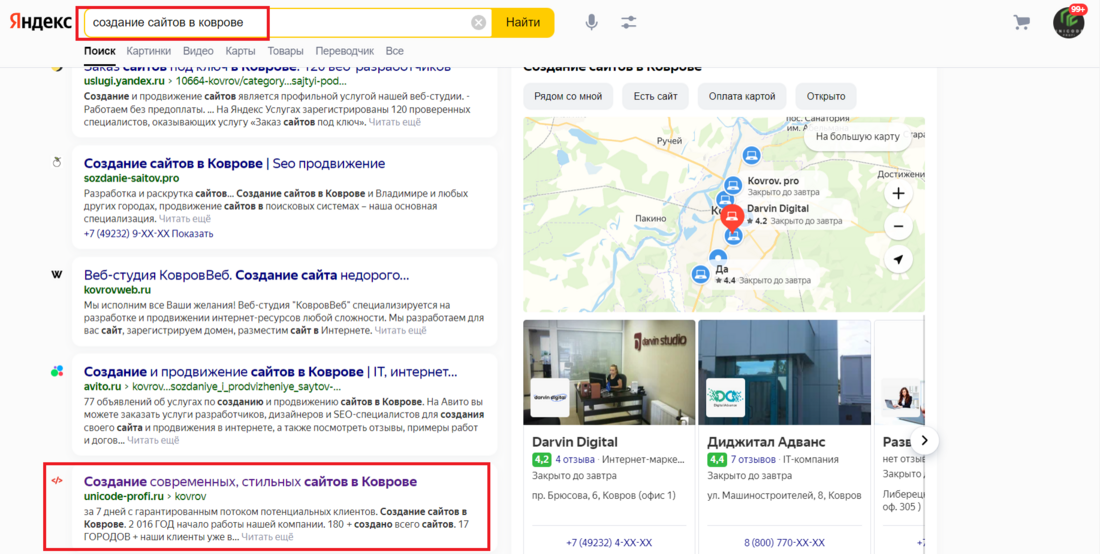Screen dimensions: 1100x554
Task: Open На большую карту
Action: (x=857, y=137)
